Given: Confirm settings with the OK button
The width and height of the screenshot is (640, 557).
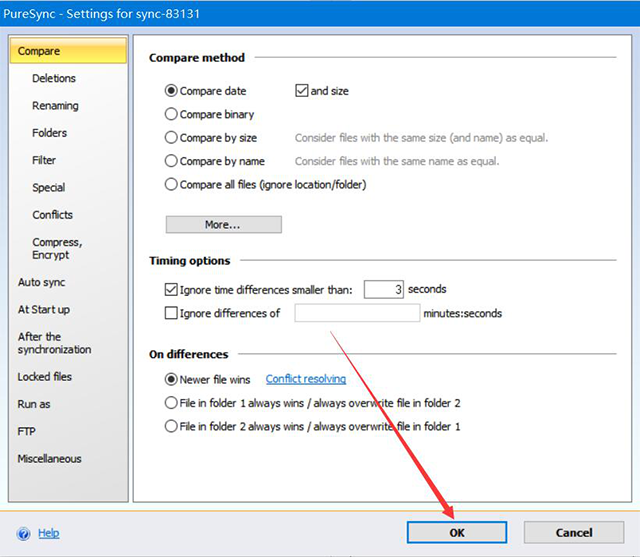Looking at the screenshot, I should coord(457,533).
